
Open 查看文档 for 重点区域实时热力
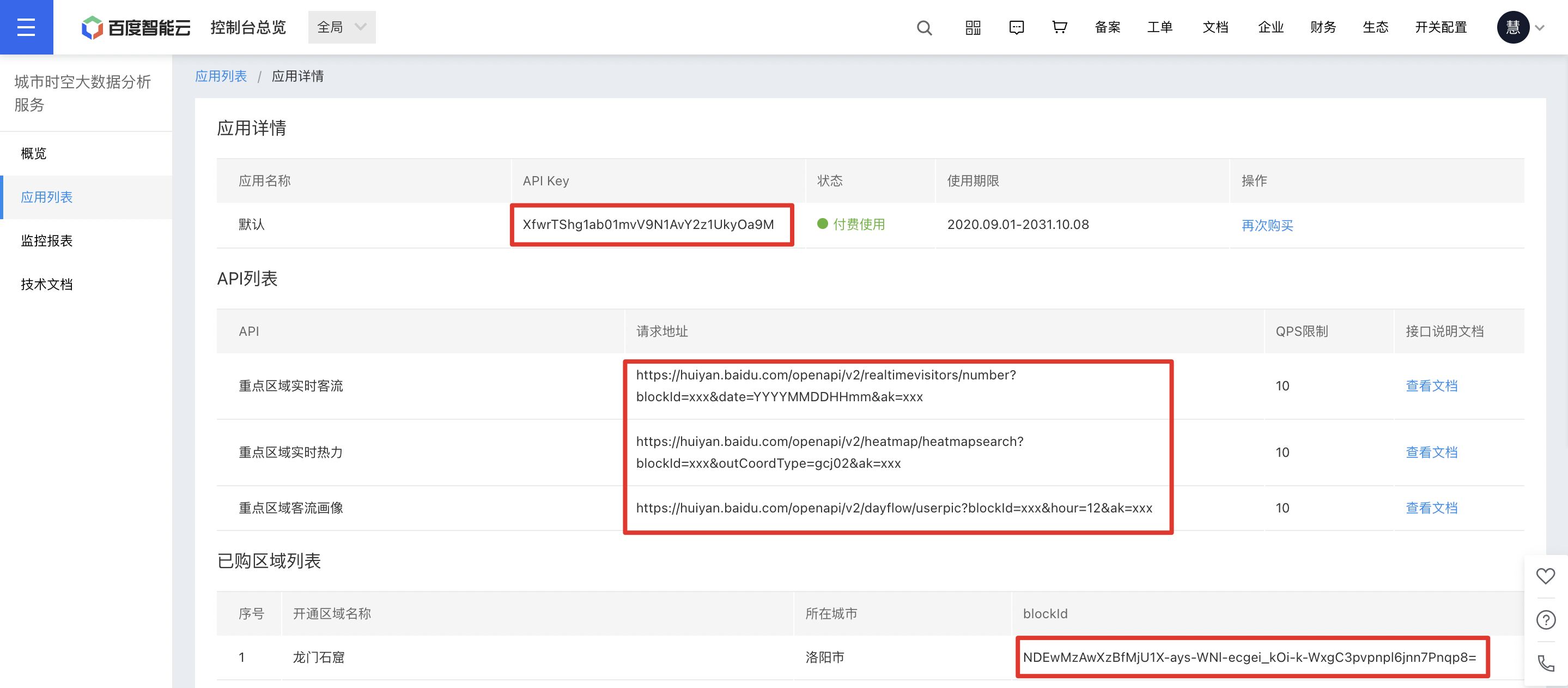[1431, 452]
